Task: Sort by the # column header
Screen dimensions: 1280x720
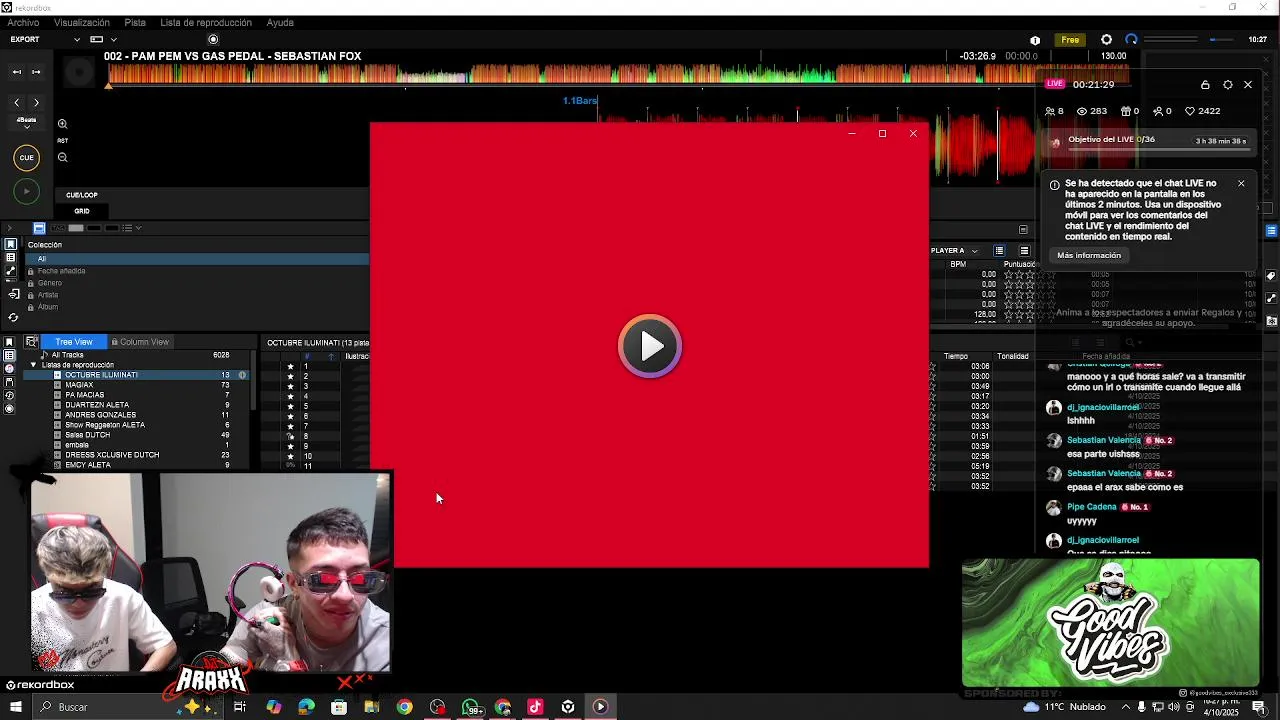Action: 307,356
